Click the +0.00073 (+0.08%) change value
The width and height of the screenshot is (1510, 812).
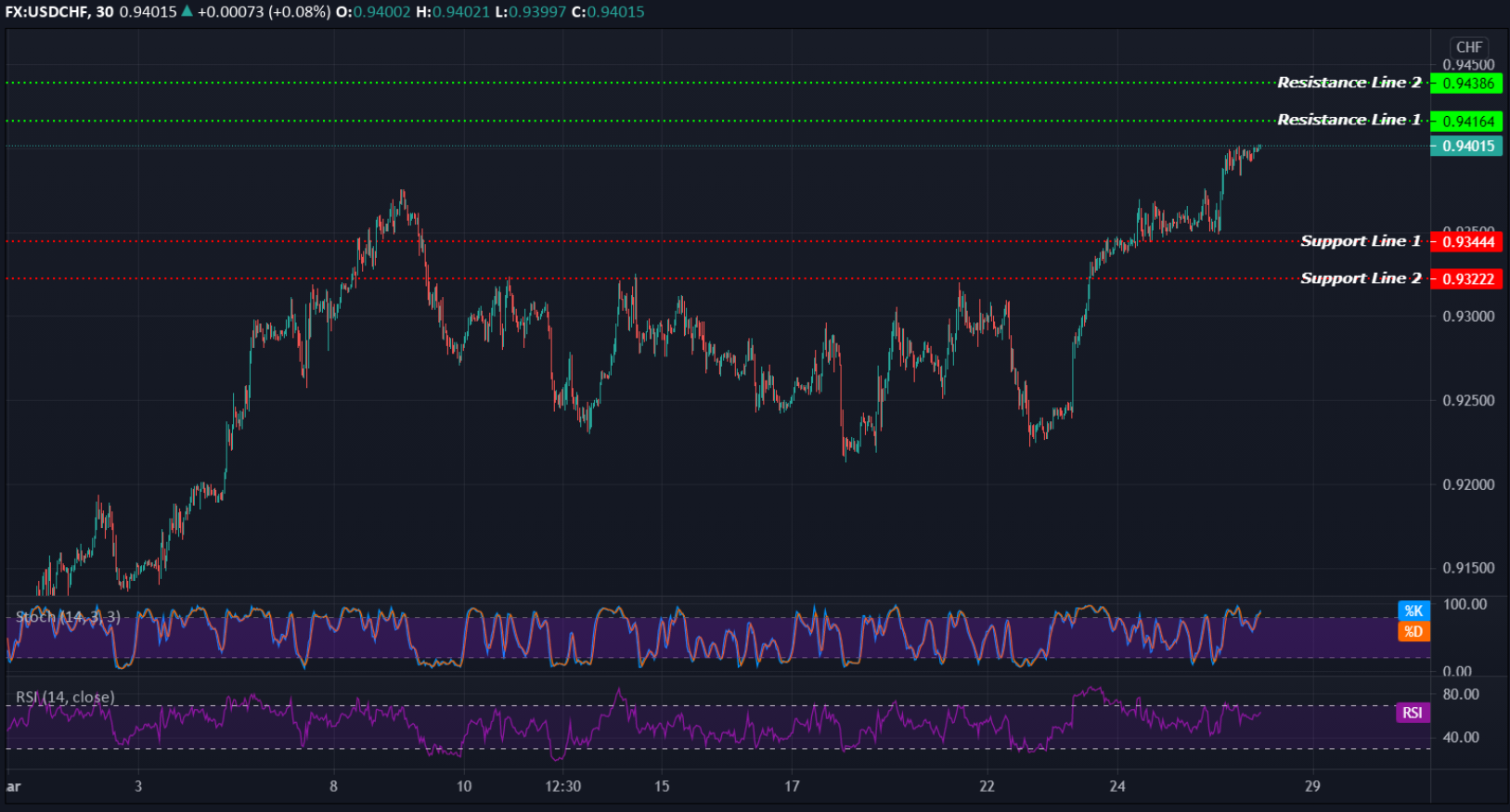264,12
